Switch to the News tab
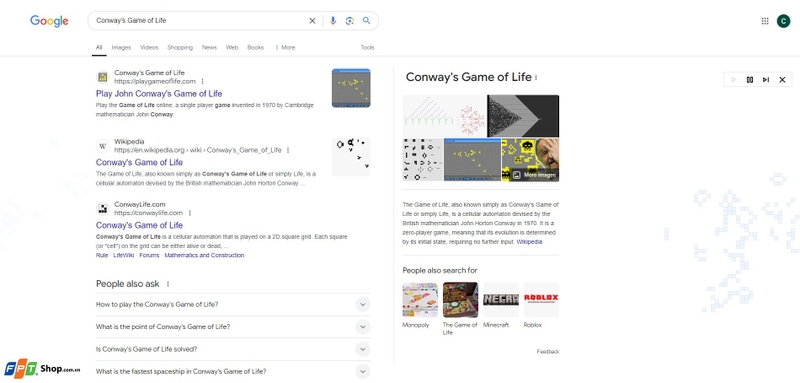800x383 pixels. click(209, 47)
